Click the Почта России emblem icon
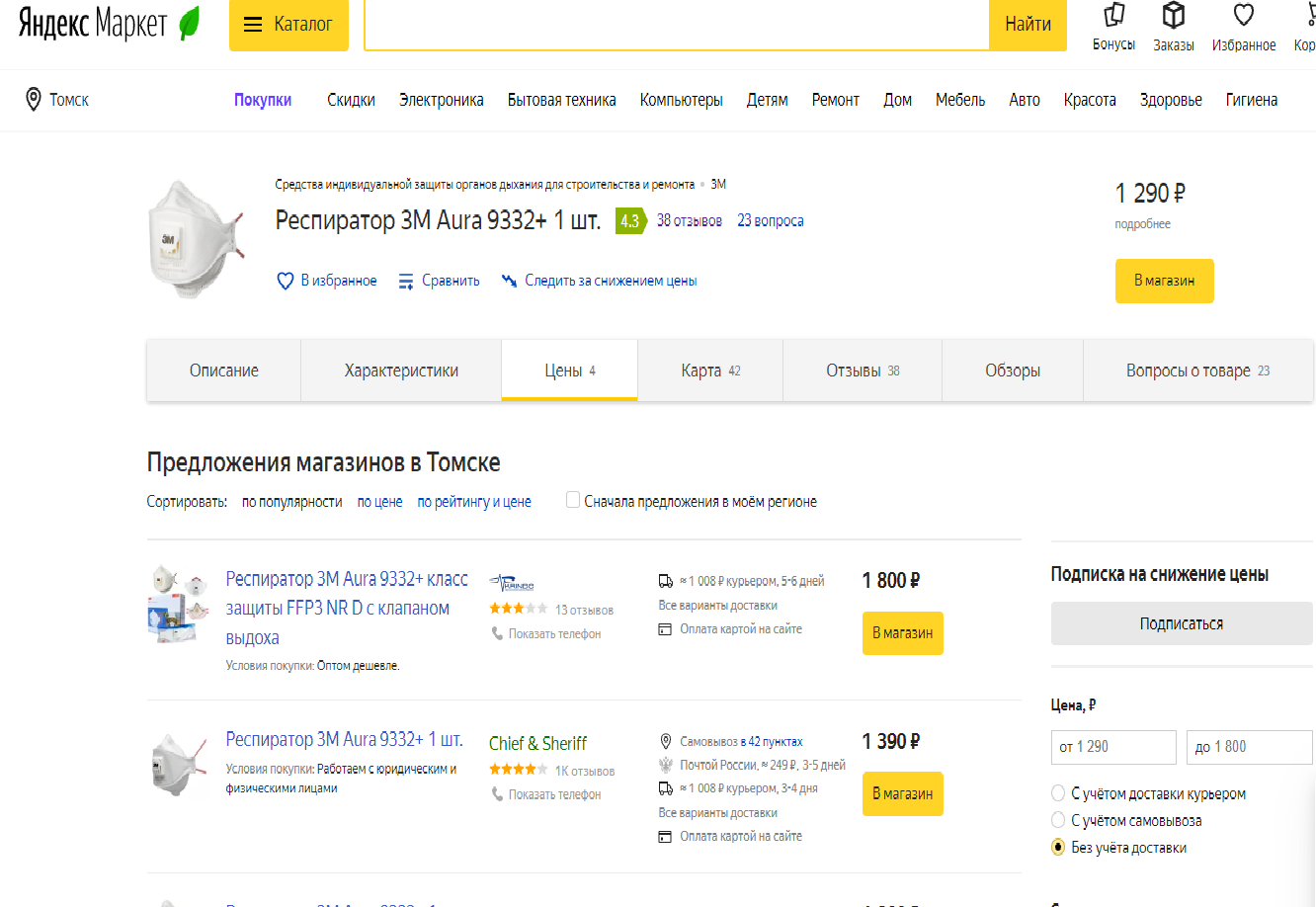The image size is (1316, 907). pyautogui.click(x=666, y=765)
